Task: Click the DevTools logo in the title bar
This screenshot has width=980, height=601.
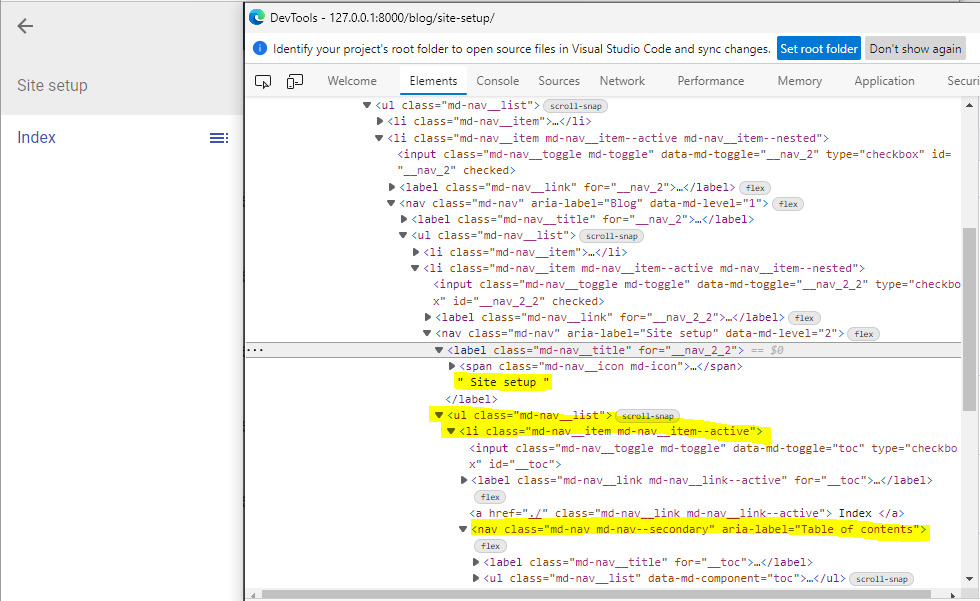Action: (256, 16)
